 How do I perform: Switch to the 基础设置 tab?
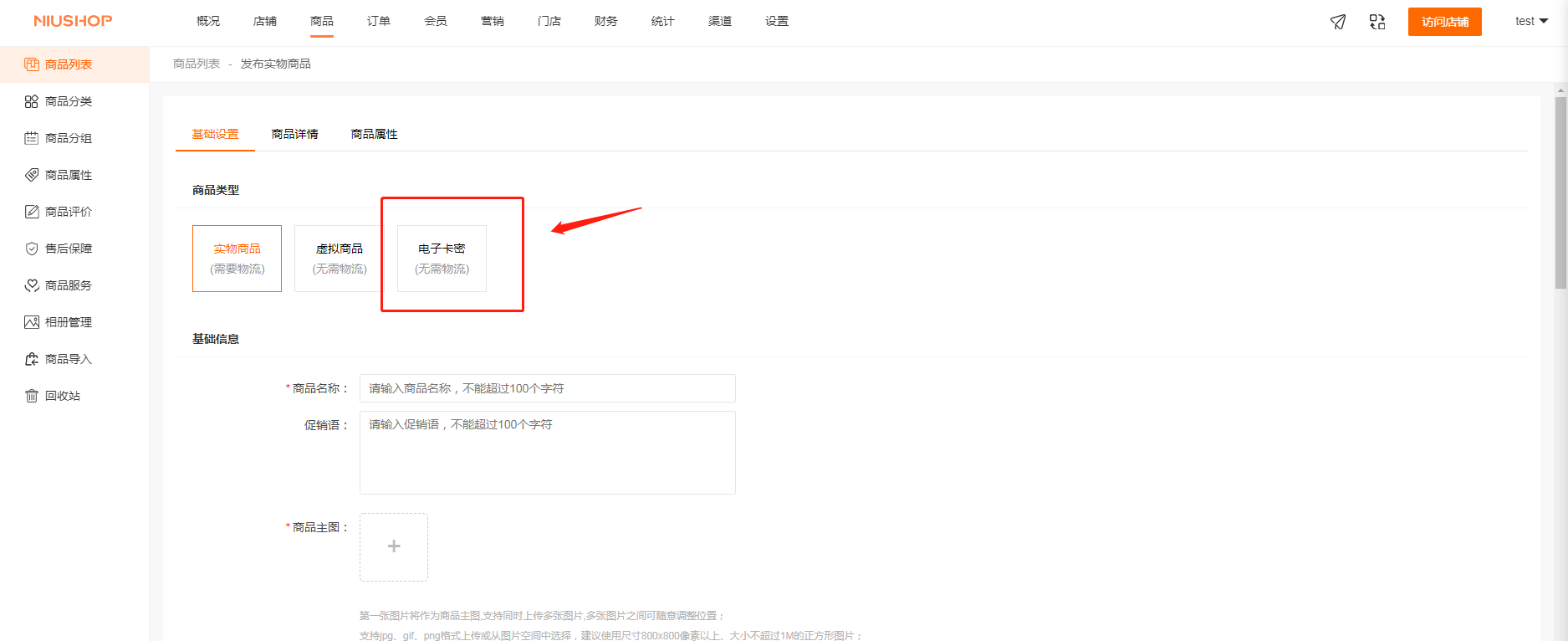tap(215, 134)
